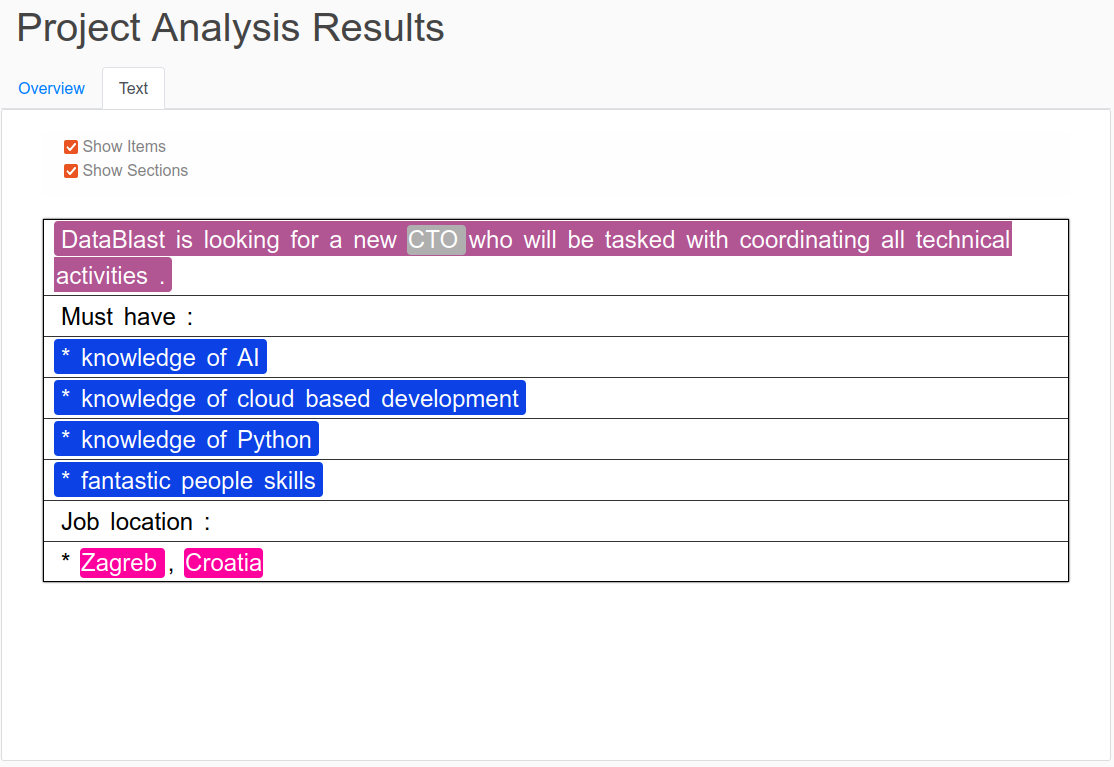The width and height of the screenshot is (1114, 767).
Task: Select the Text tab
Action: click(134, 88)
